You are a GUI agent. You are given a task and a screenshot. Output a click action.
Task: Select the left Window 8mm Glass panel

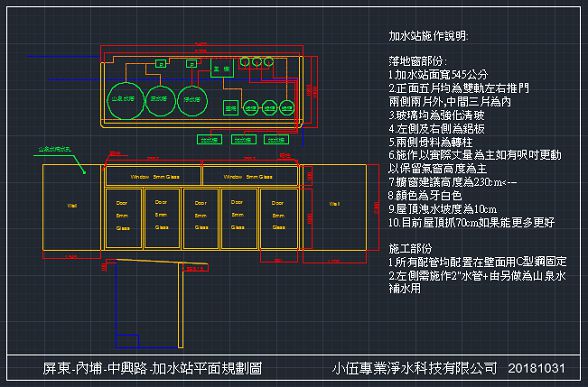[x=153, y=177]
